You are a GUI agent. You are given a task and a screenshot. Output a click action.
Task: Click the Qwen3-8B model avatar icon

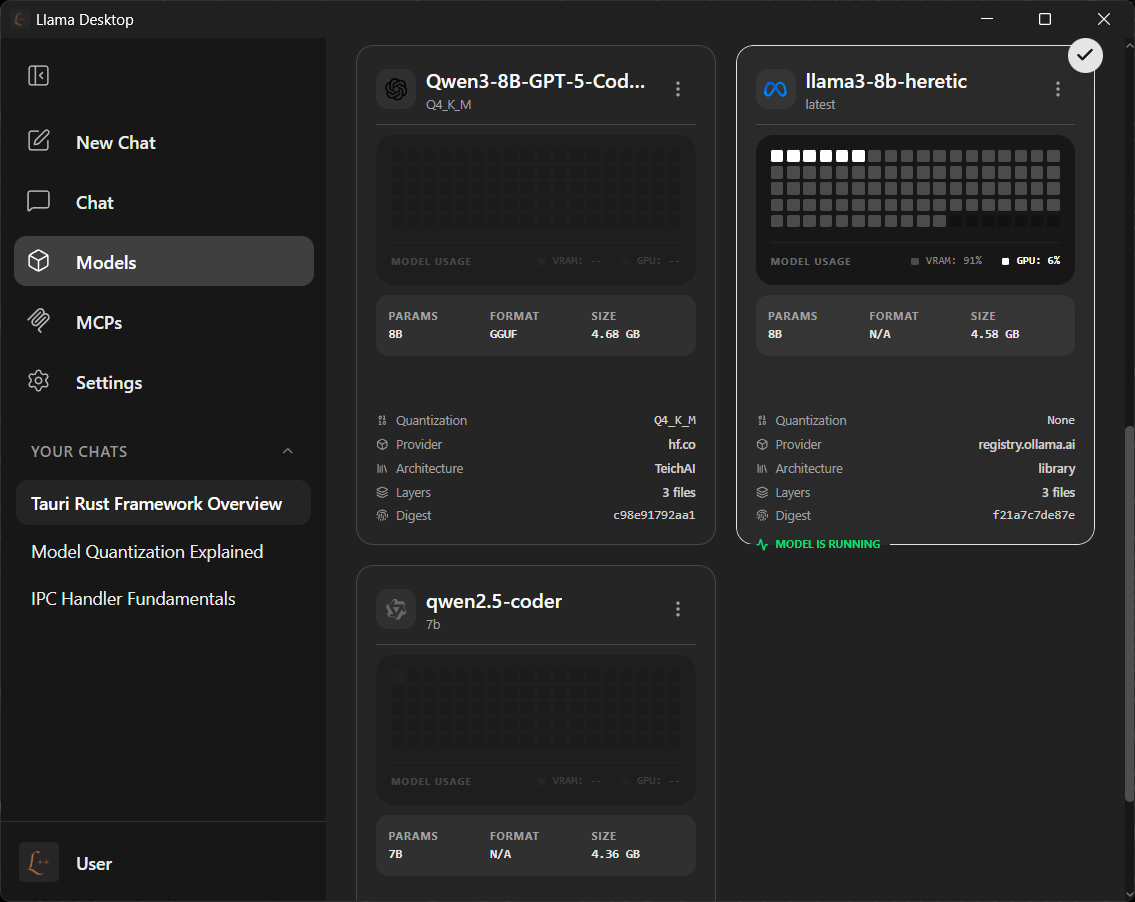tap(396, 89)
